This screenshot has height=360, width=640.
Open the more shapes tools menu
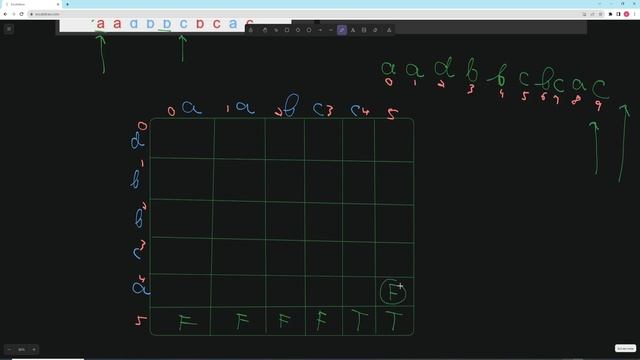tap(389, 30)
